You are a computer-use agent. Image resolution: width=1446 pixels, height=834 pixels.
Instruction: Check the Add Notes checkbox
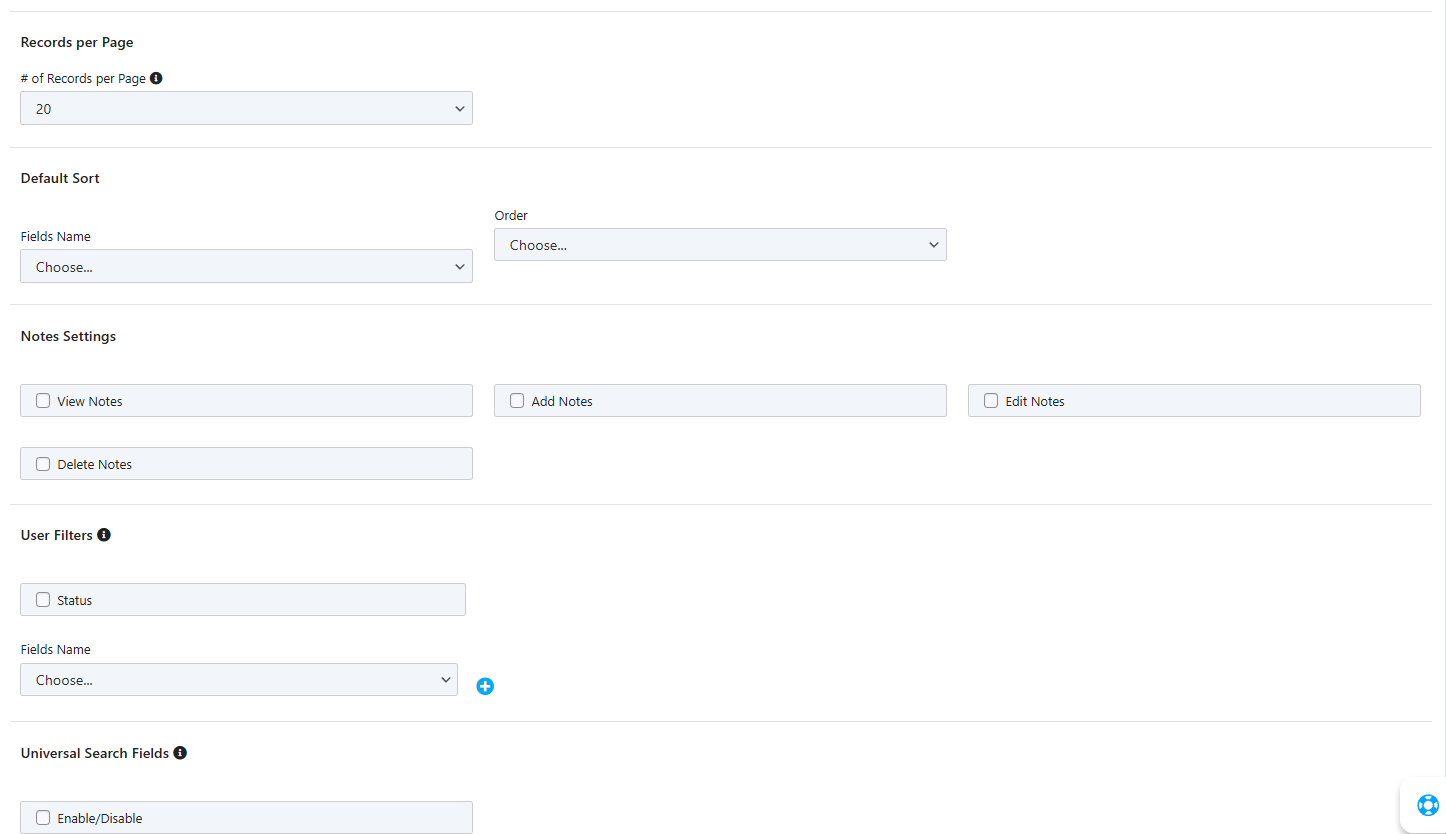[x=517, y=401]
